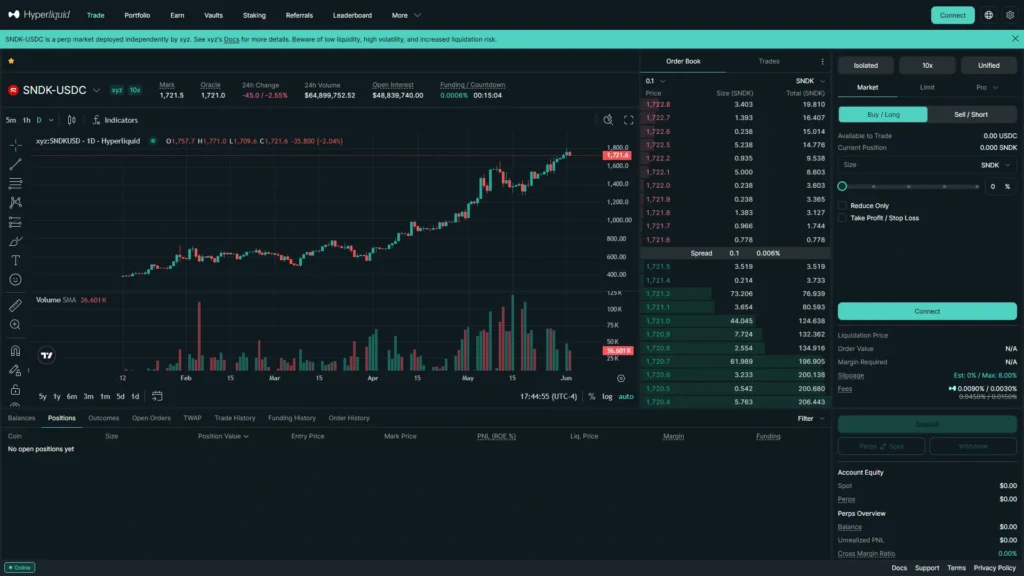1024x576 pixels.
Task: Select the forecasting position tool
Action: point(15,222)
